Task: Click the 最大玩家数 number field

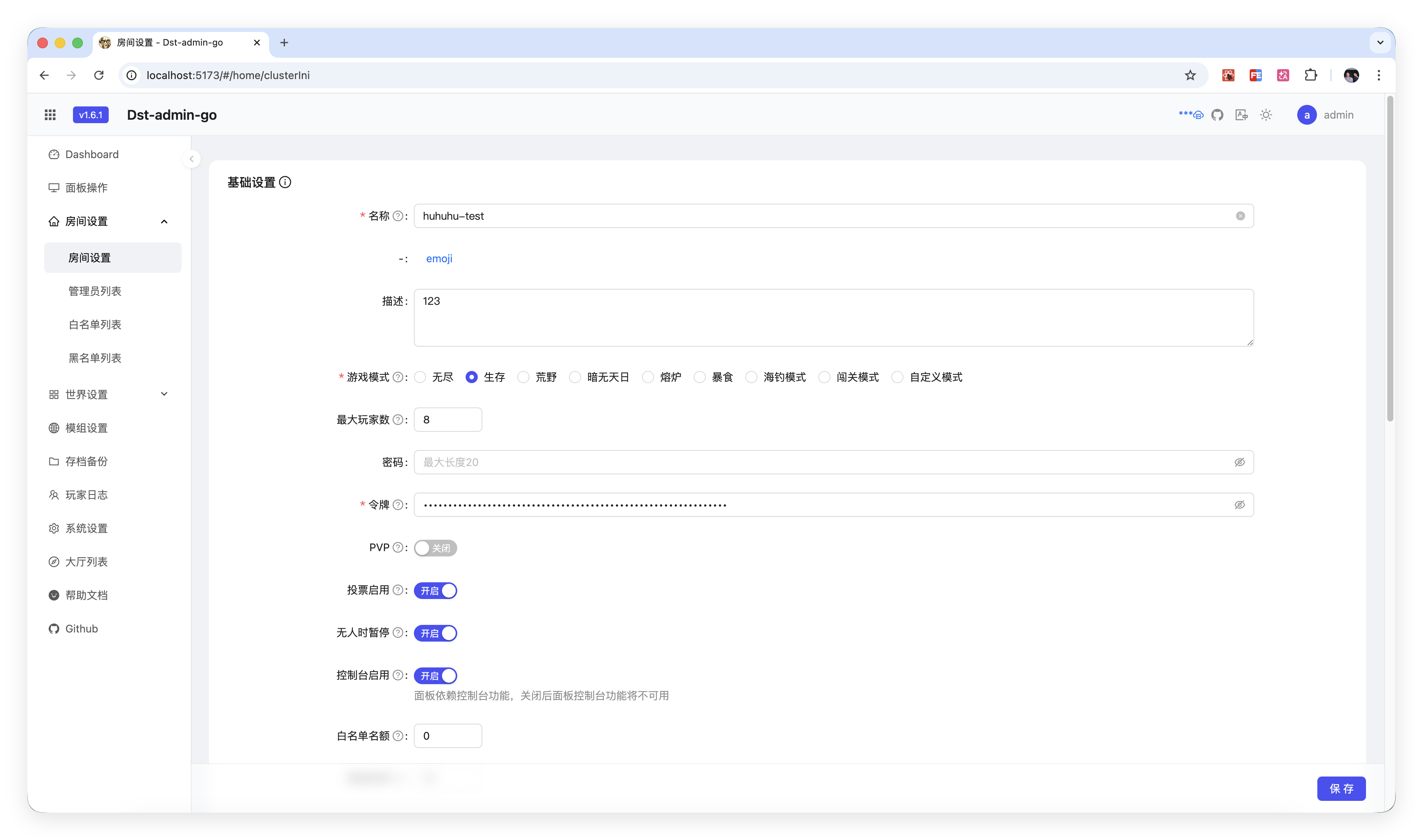Action: click(448, 420)
